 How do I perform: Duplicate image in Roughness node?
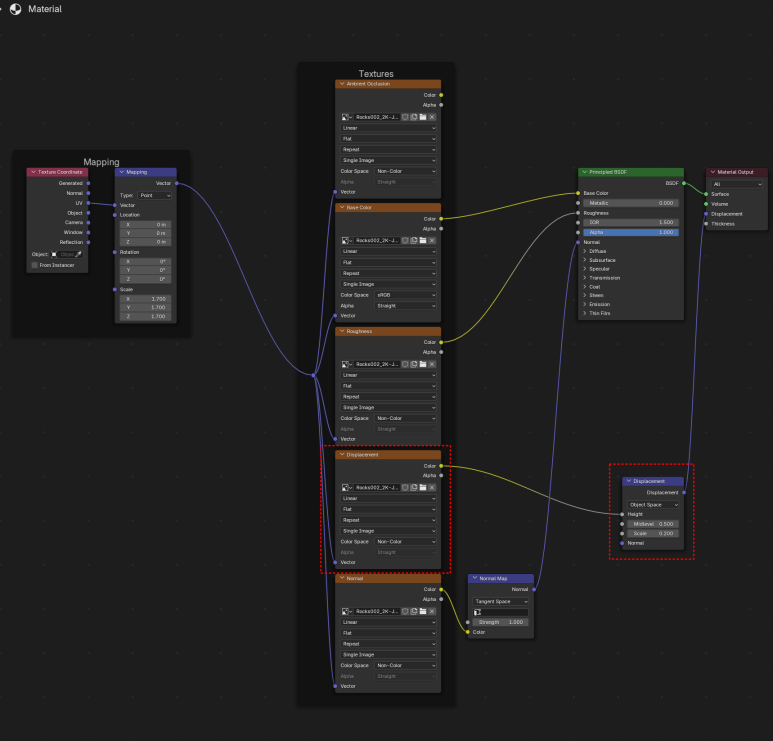tap(414, 364)
